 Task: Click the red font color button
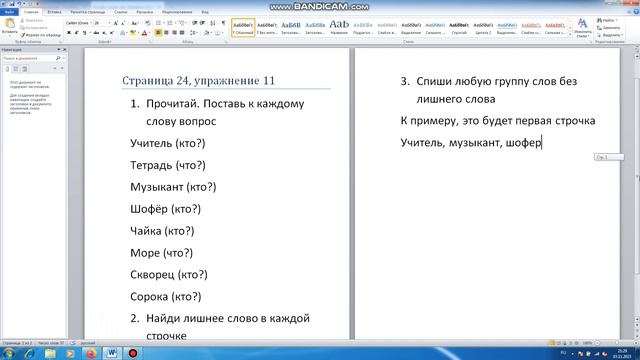144,33
